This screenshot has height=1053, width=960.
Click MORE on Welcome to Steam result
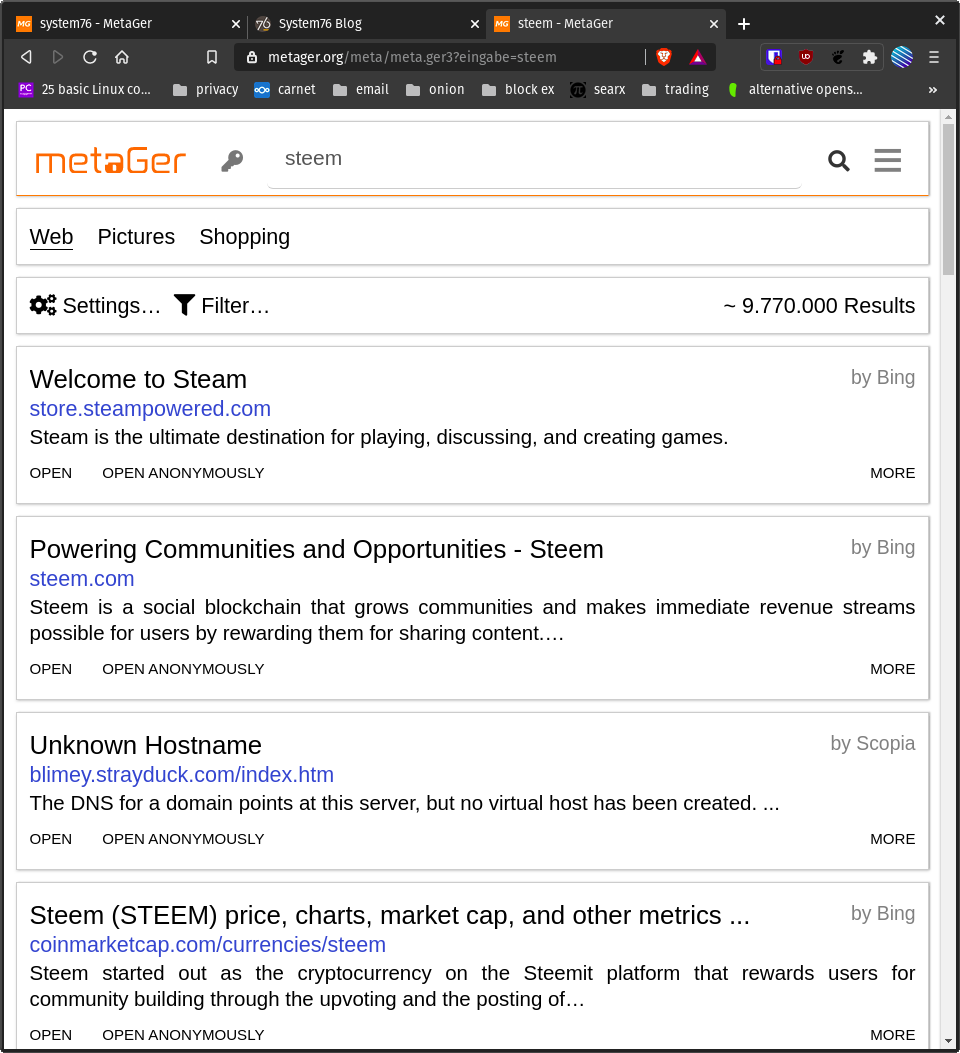coord(893,473)
